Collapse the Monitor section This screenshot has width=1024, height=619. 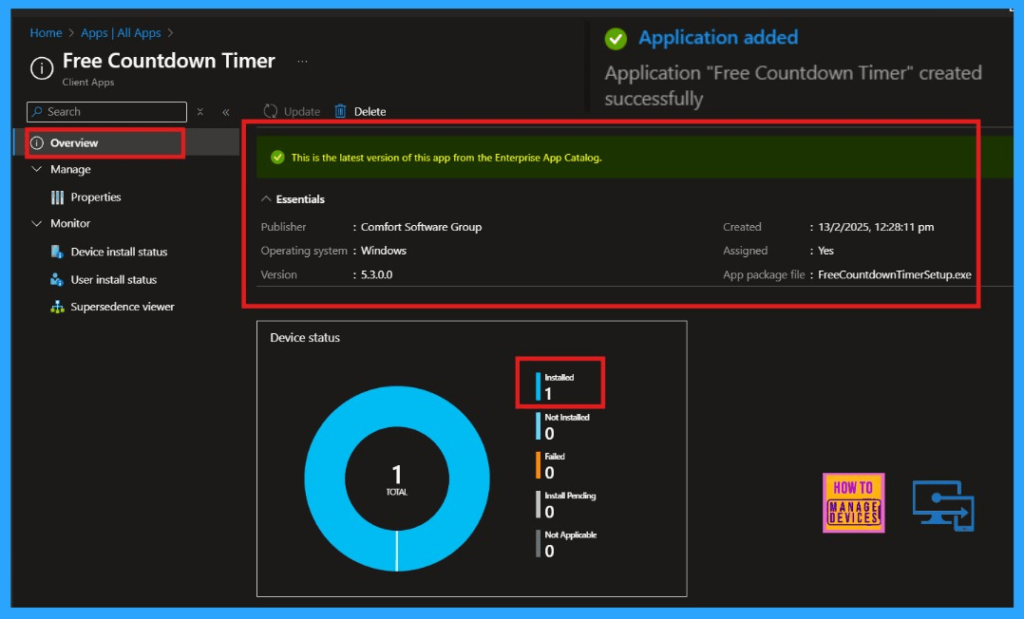(x=37, y=223)
